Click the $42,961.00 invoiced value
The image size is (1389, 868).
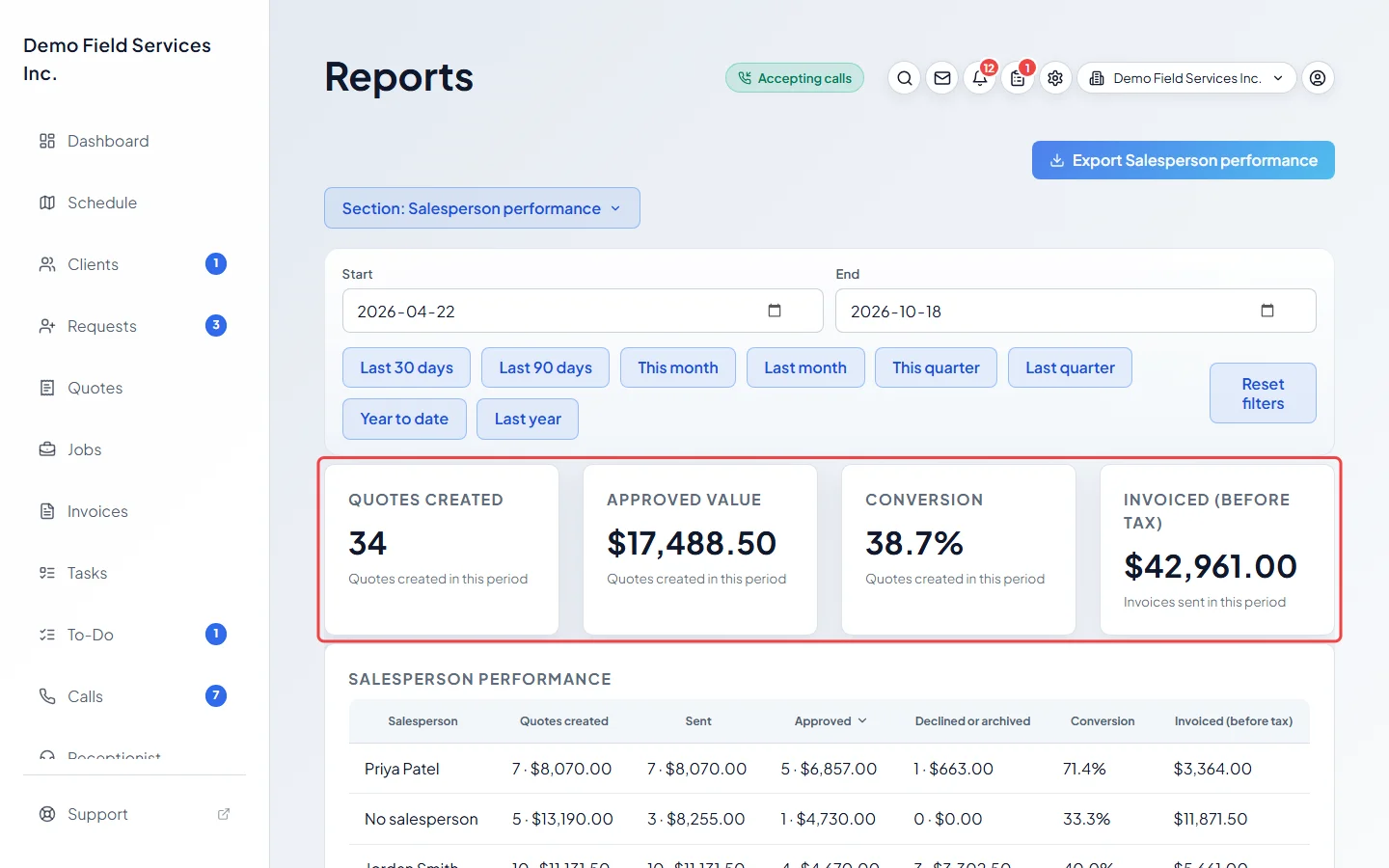(x=1211, y=566)
